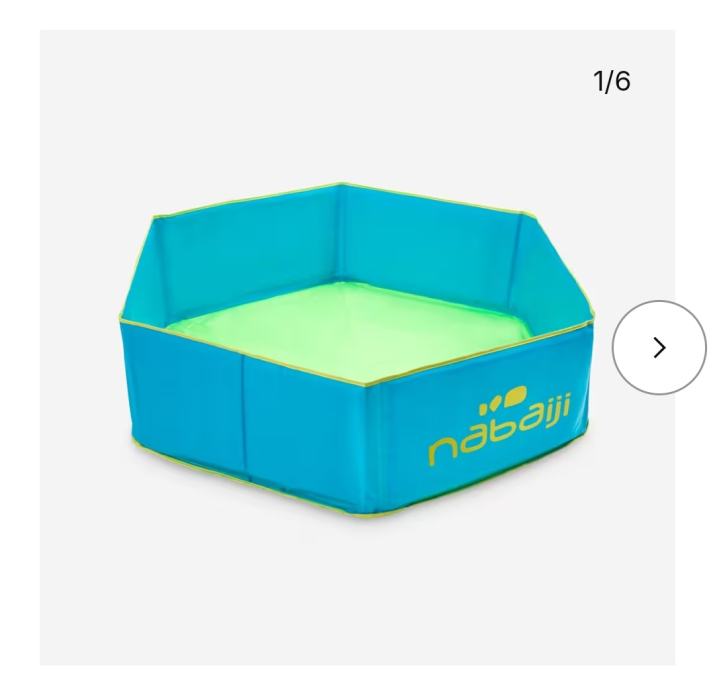Click the nabaiji emblem above the wordmark
715x690 pixels.
click(503, 399)
